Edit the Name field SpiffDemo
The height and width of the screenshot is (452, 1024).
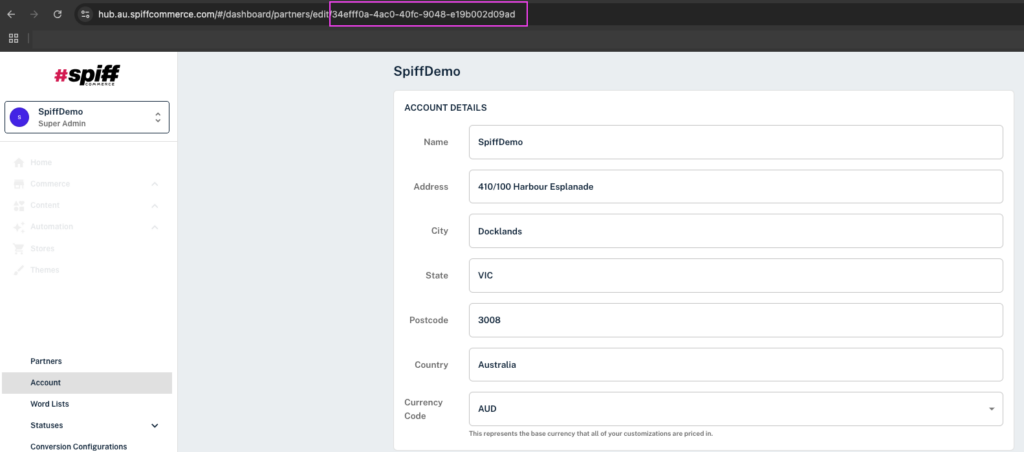(x=735, y=142)
